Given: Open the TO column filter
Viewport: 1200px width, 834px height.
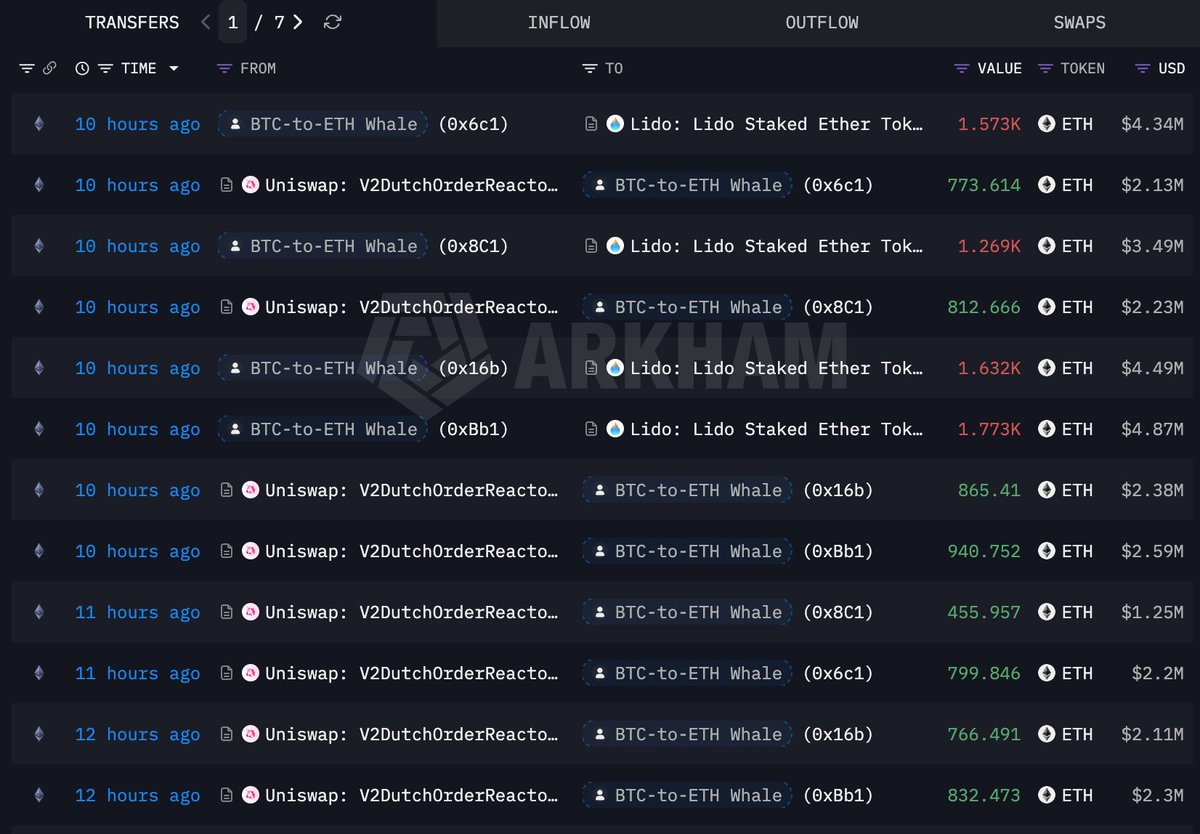Looking at the screenshot, I should [590, 68].
